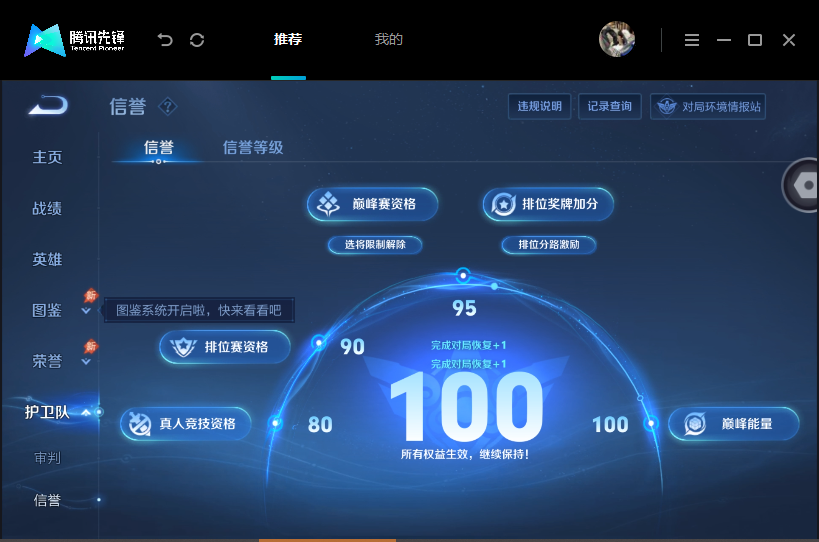Click the 90 node on the arc
819x542 pixels.
(319, 343)
